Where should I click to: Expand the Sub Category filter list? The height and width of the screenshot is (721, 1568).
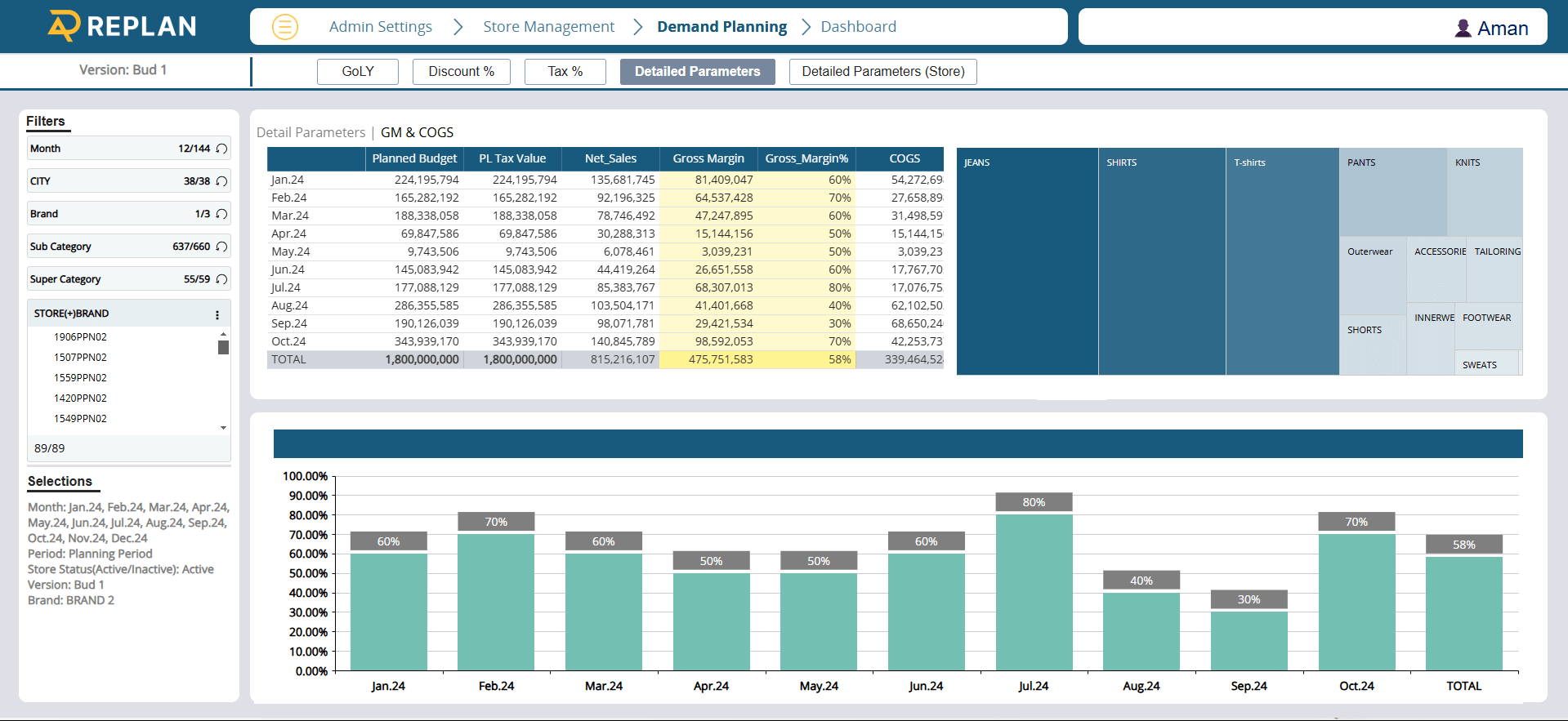click(x=106, y=247)
